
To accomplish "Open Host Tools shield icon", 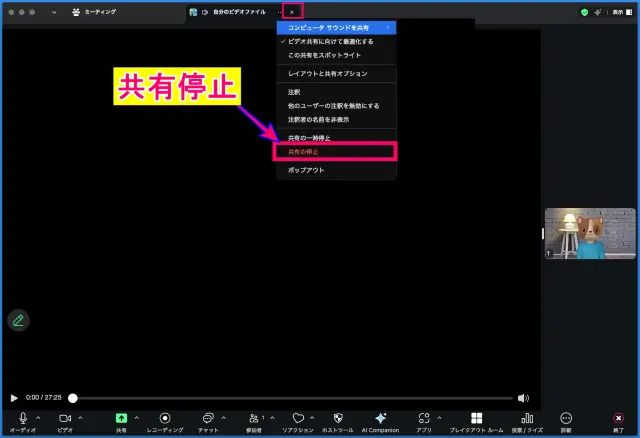I will (337, 417).
